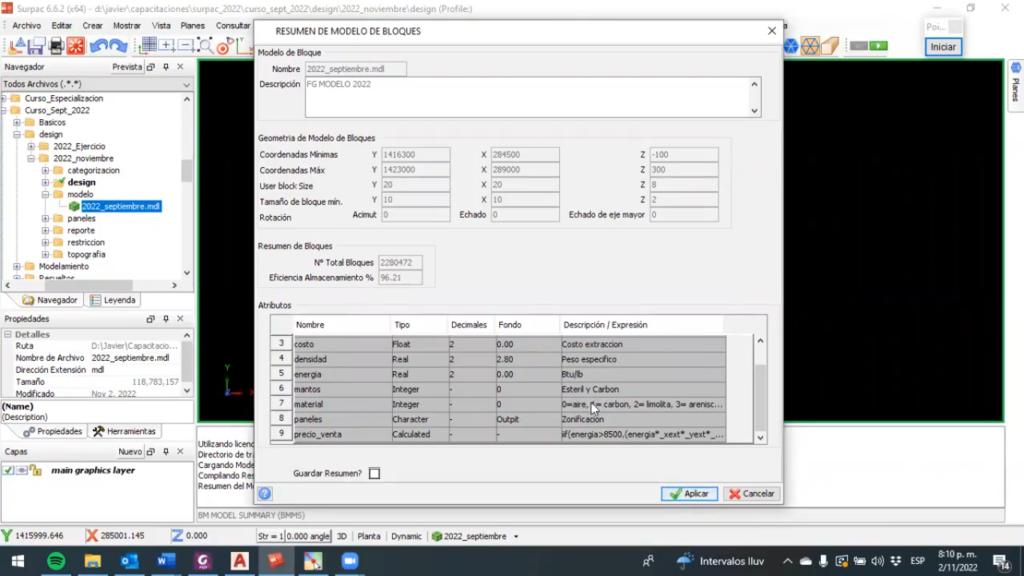Click the red target center-view icon

224,46
